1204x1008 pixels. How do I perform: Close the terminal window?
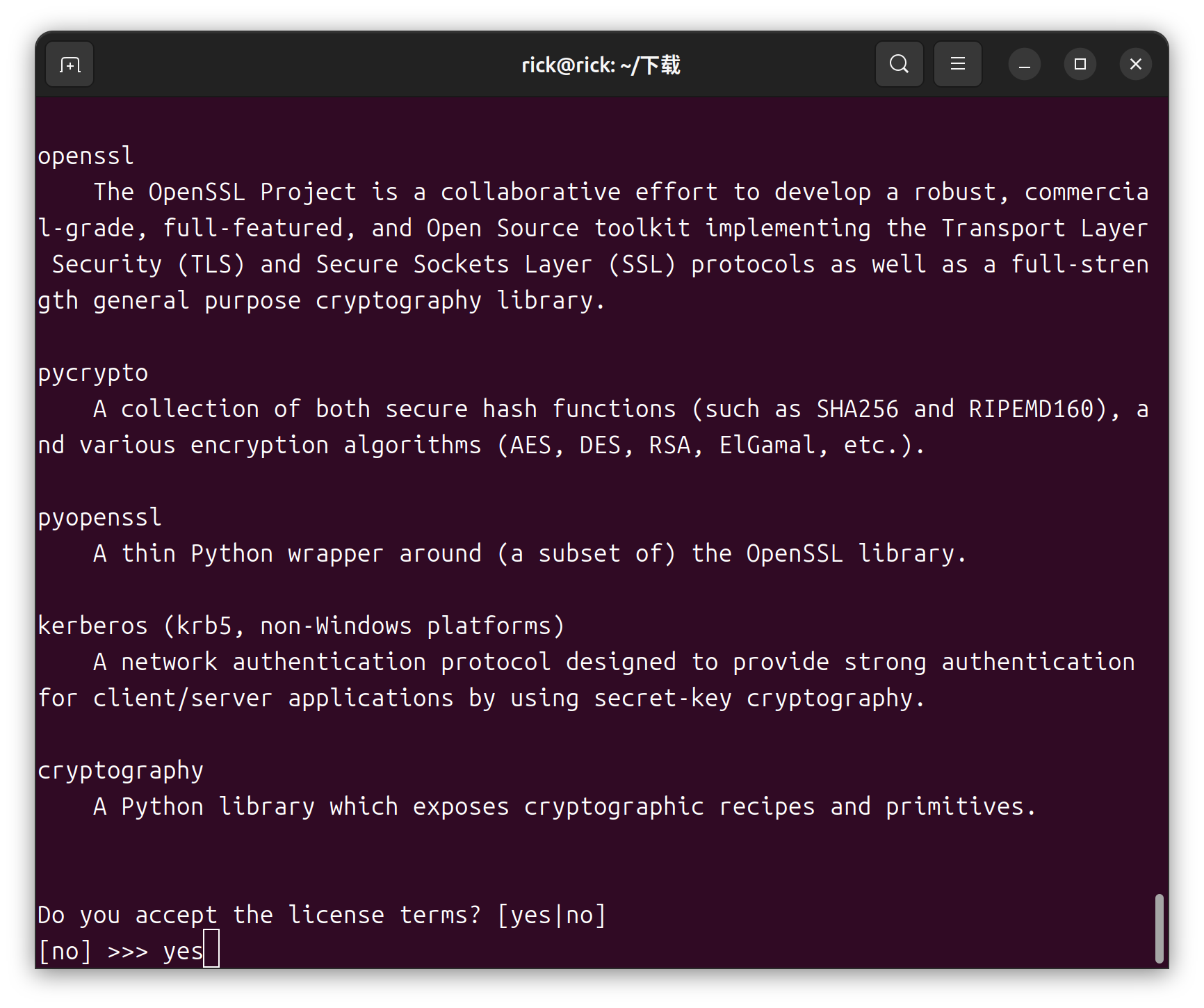(x=1135, y=65)
